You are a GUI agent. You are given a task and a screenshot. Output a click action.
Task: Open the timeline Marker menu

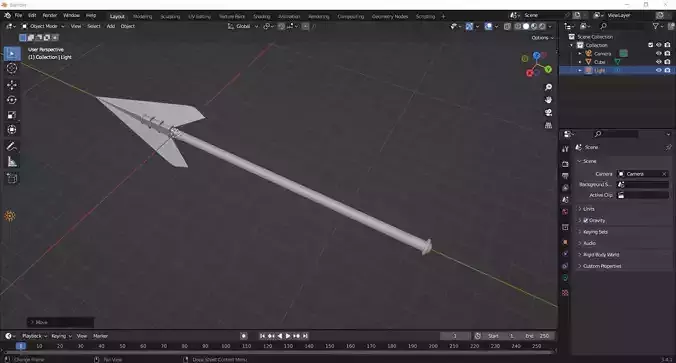pyautogui.click(x=100, y=336)
